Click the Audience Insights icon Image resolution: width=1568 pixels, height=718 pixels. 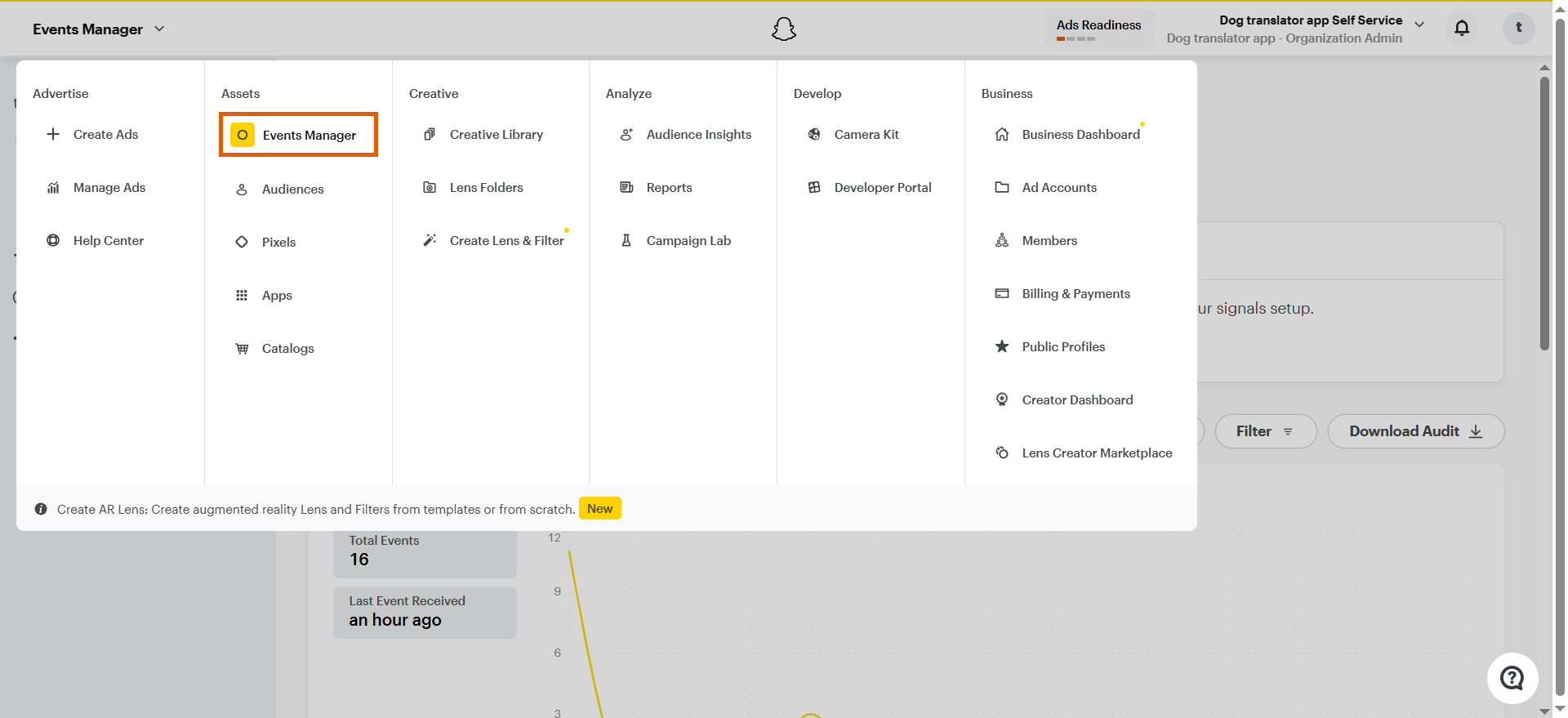[x=626, y=134]
